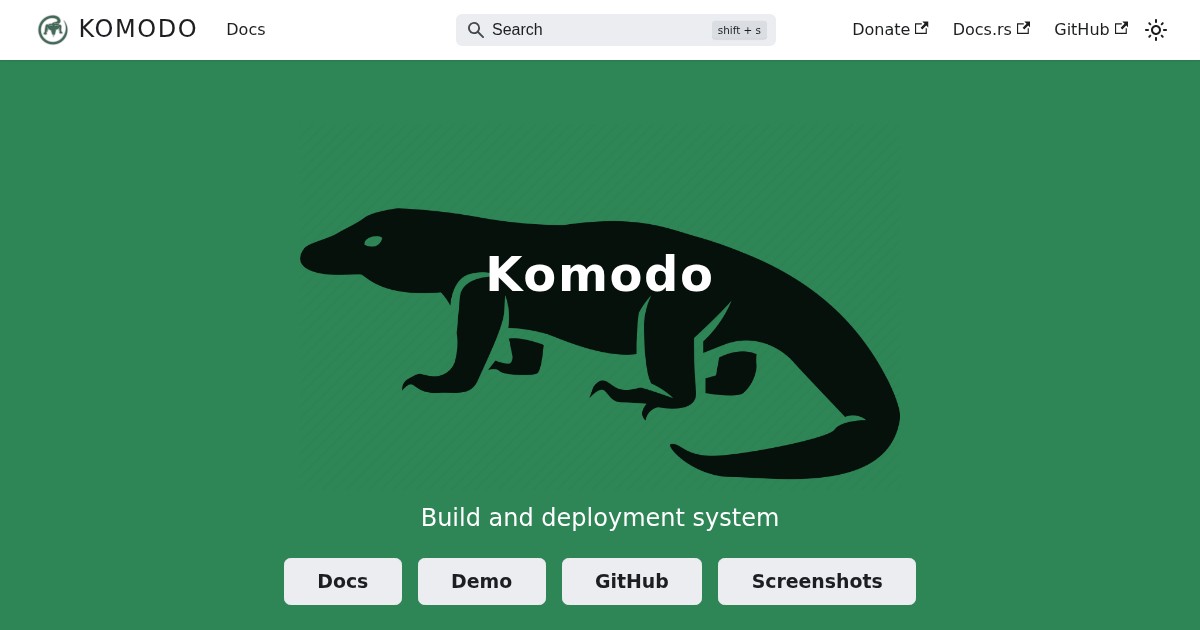Click the Komodo lizard logo icon

pos(53,30)
